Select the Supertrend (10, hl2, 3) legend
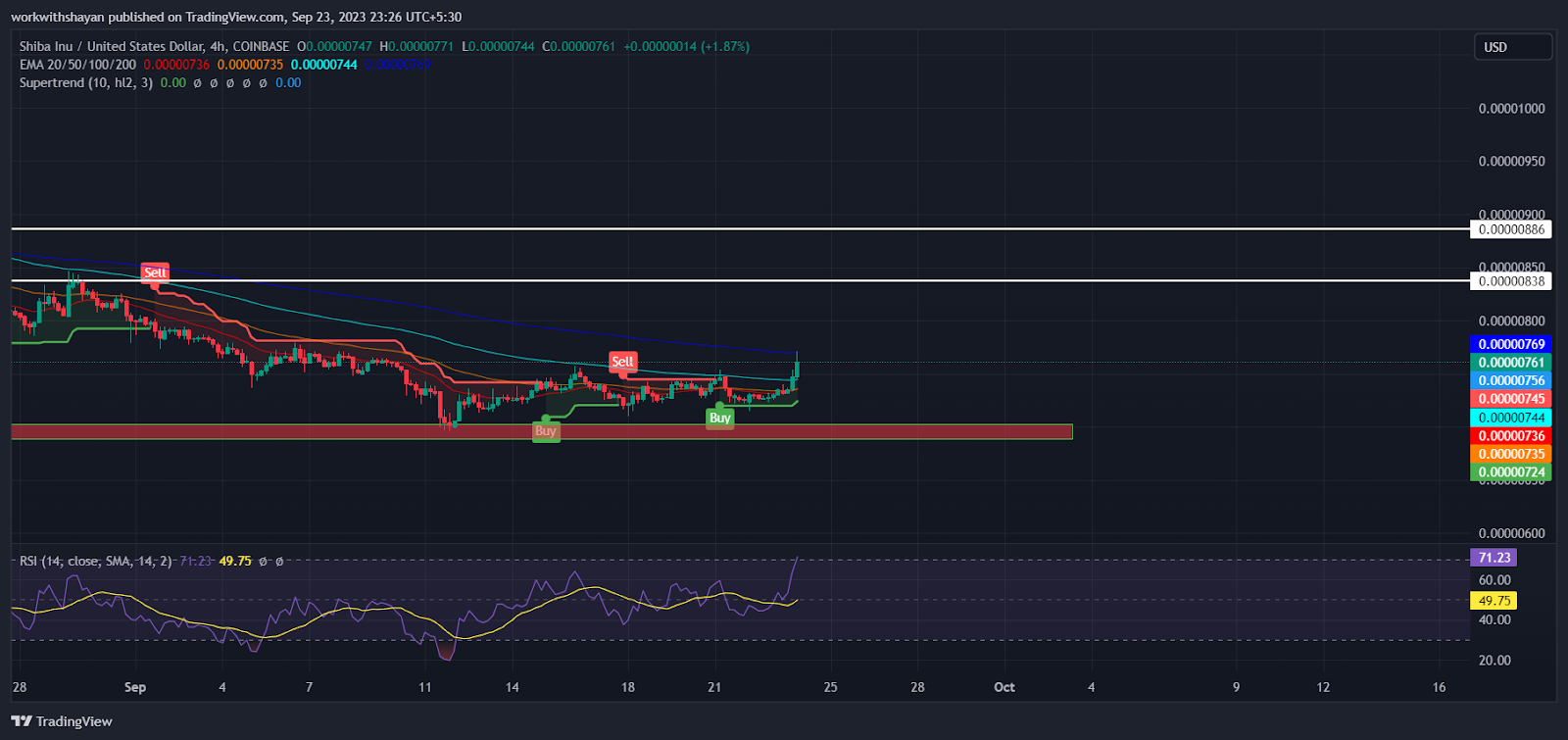 pyautogui.click(x=86, y=83)
